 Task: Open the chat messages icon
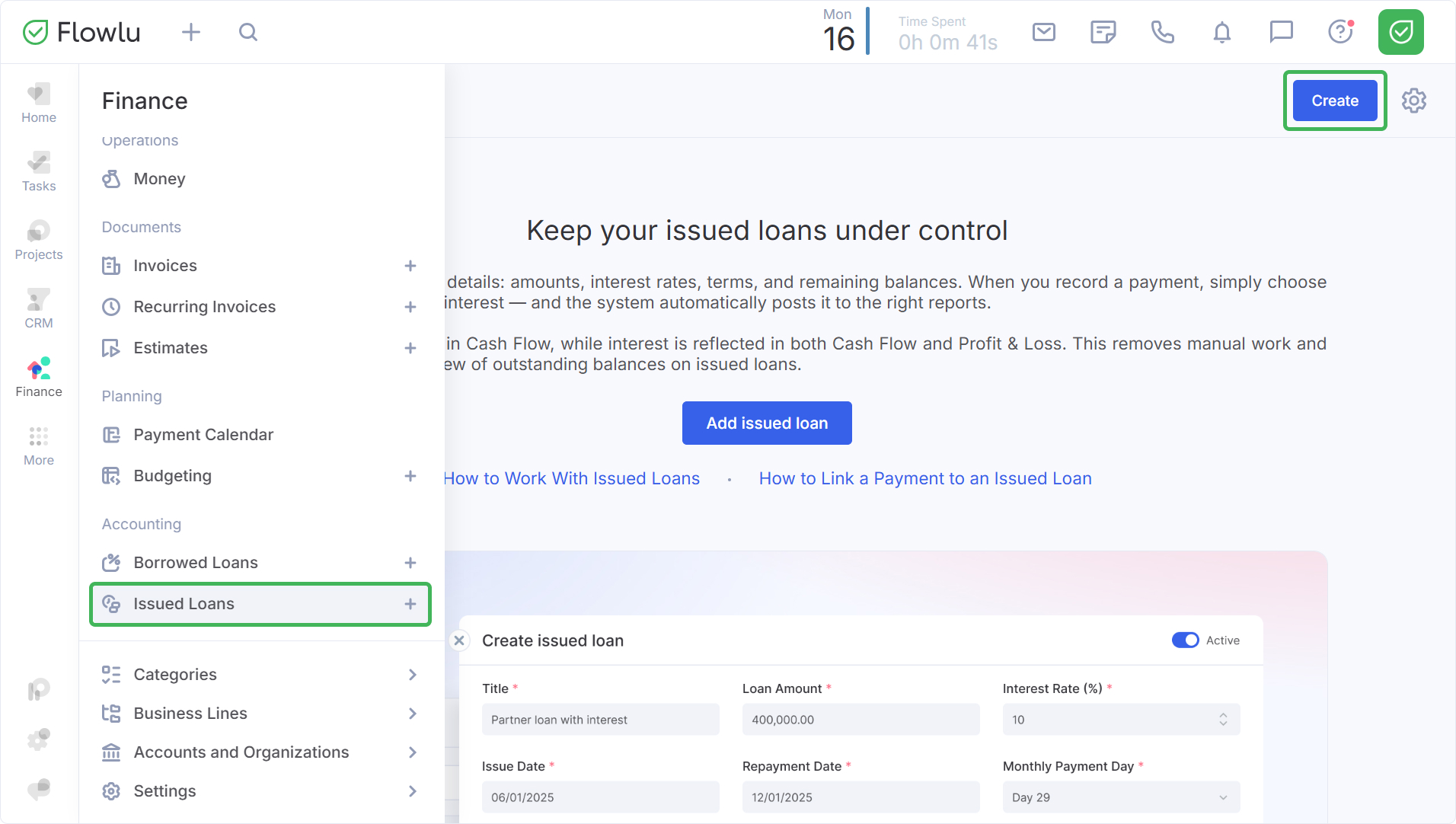click(1281, 32)
